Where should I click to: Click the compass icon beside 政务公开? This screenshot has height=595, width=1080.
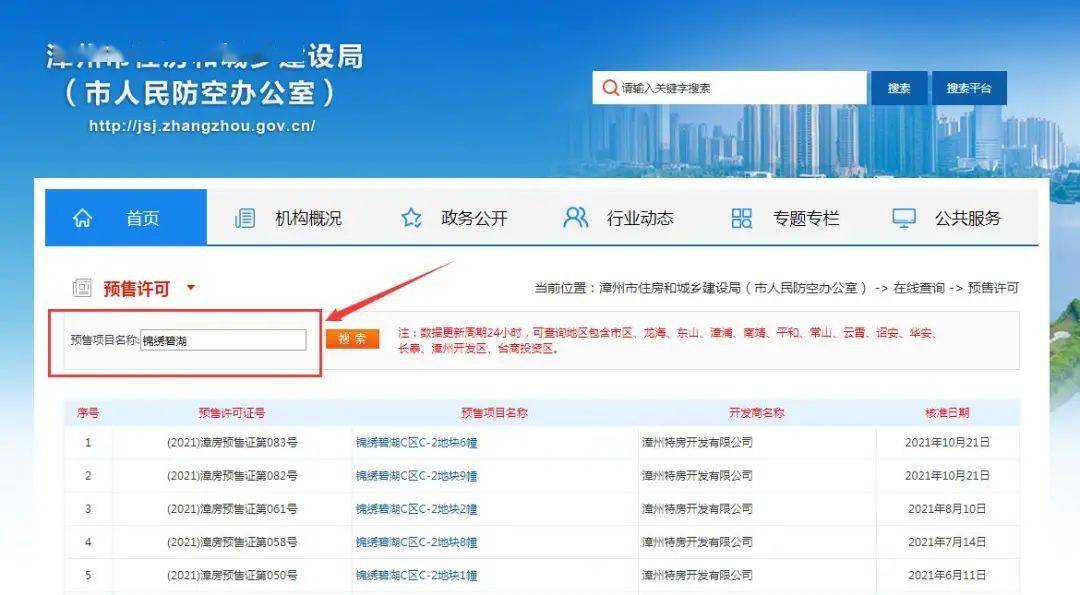[410, 217]
